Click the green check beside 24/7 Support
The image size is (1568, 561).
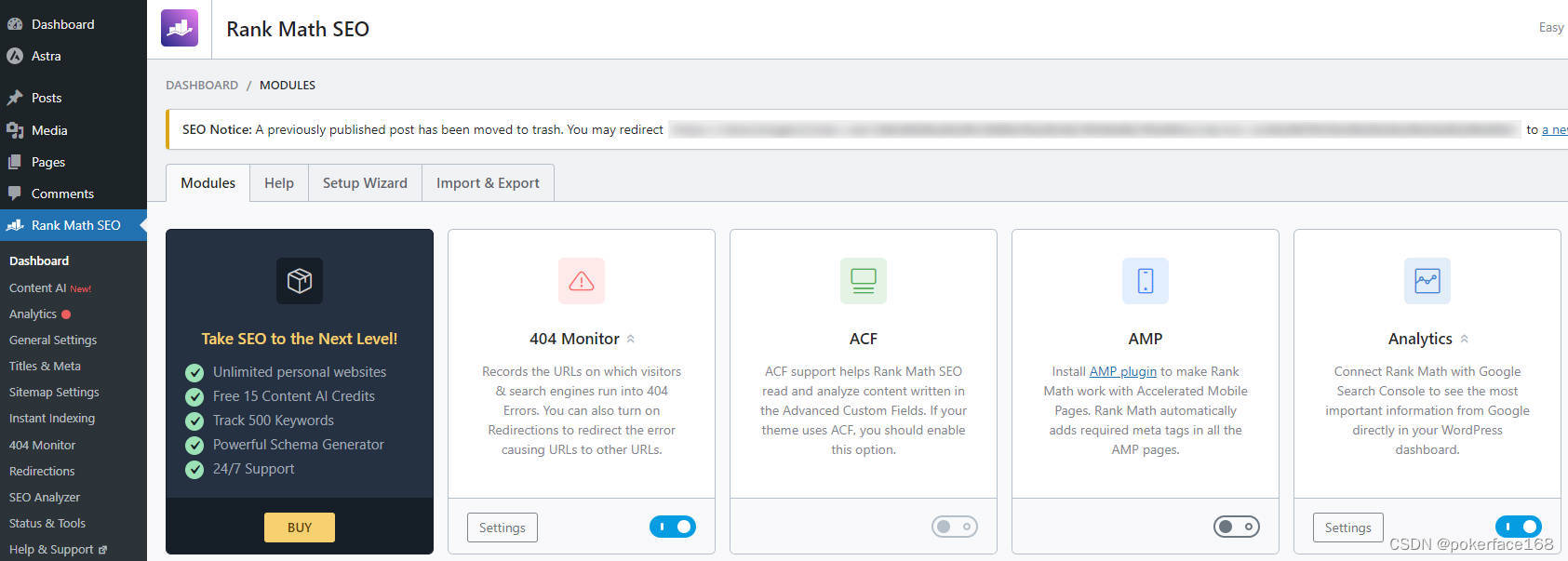pos(194,470)
